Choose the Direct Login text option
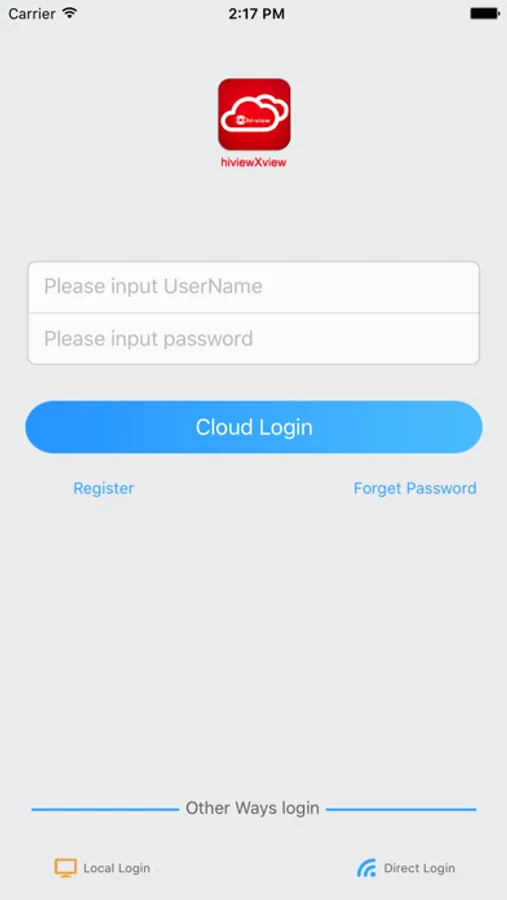 tap(419, 868)
